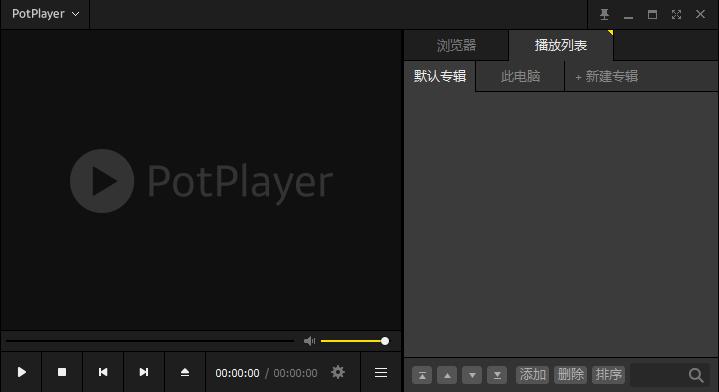Screen dimensions: 719x392
Task: Switch to the 播放列表 tab
Action: 561,45
